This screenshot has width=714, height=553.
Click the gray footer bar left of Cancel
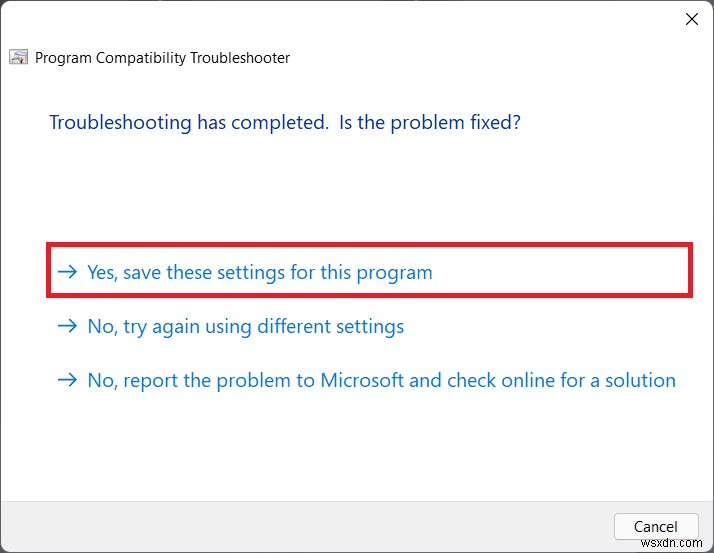click(305, 527)
